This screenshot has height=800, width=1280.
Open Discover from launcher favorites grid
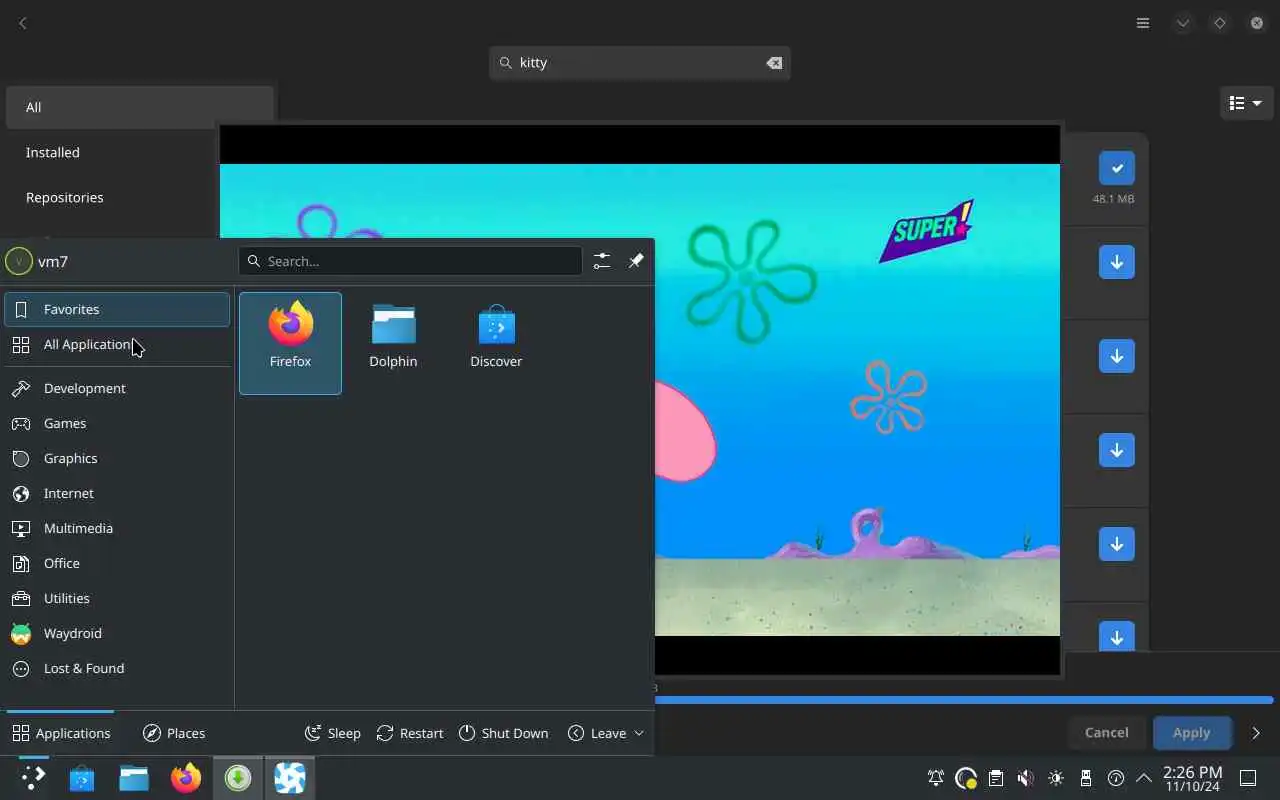(x=496, y=343)
